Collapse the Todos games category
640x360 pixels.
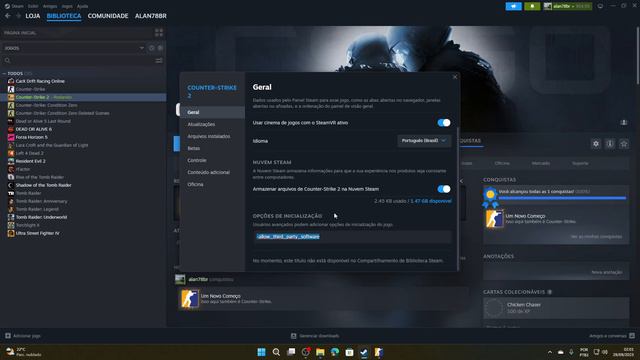4,73
